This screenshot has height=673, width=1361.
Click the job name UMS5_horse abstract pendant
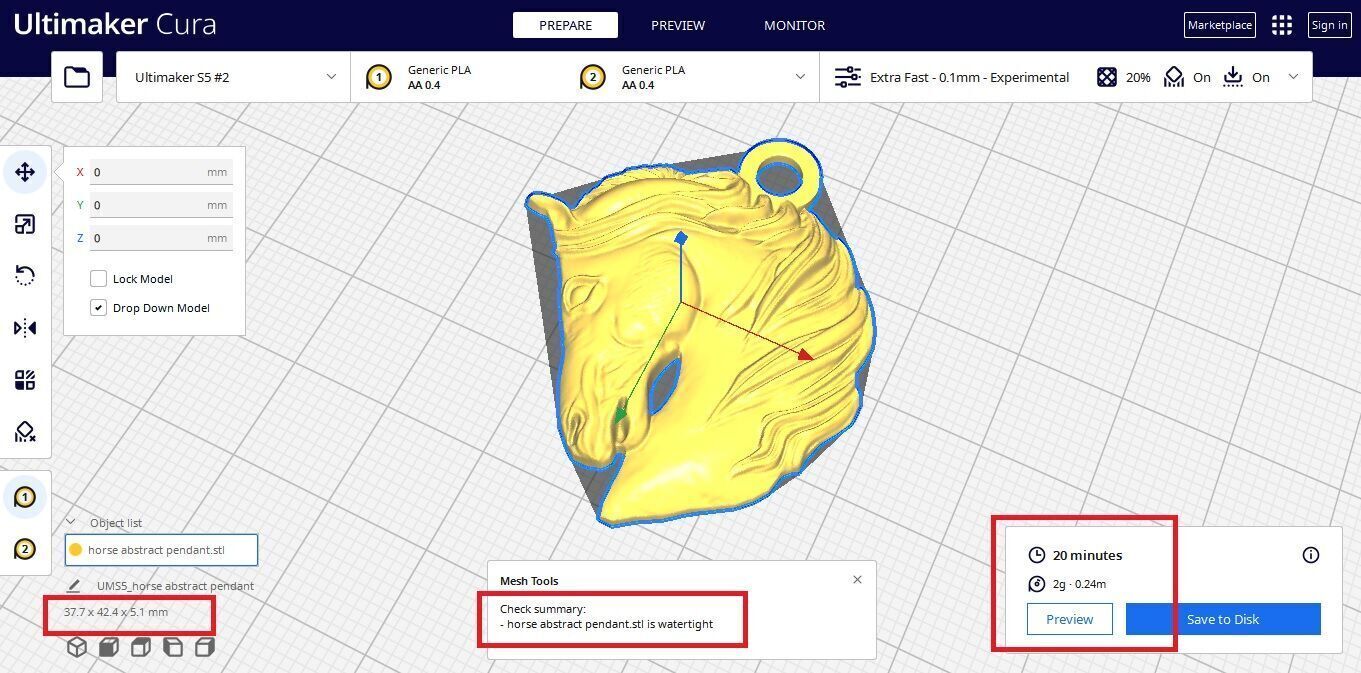pyautogui.click(x=175, y=586)
